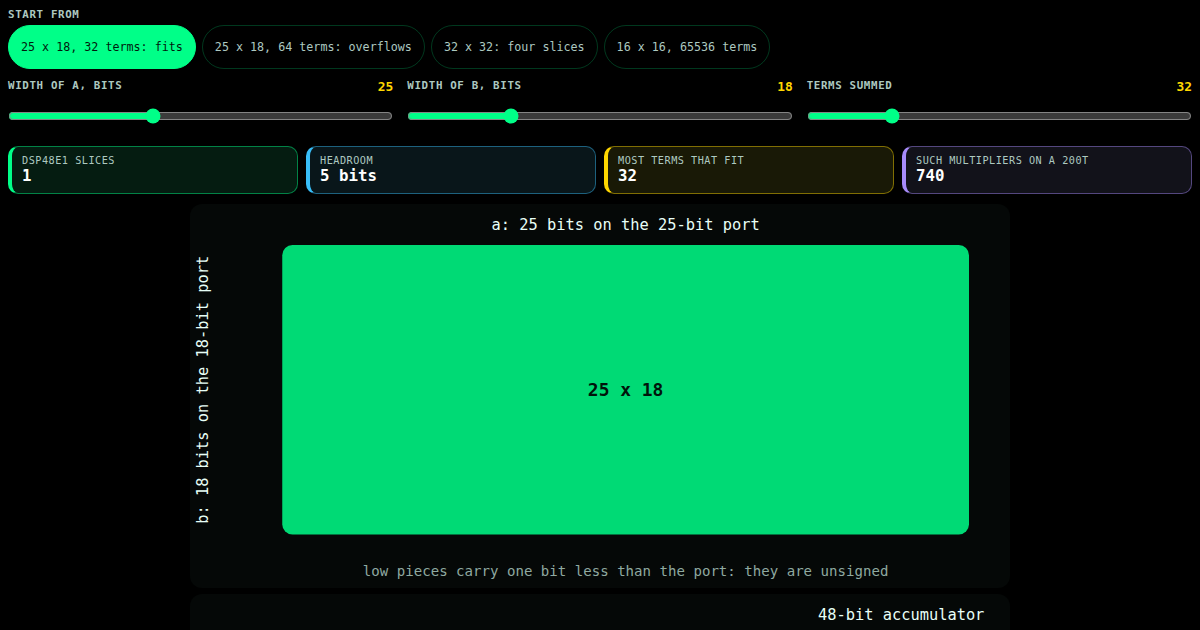Choose preset '25 x 18, 64 terms: overflows'
1200x630 pixels.
313,47
